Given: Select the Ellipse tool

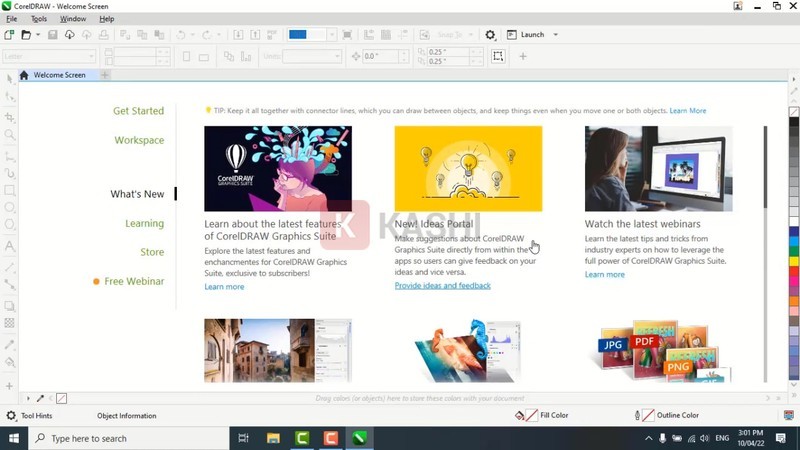Looking at the screenshot, I should click(x=9, y=208).
